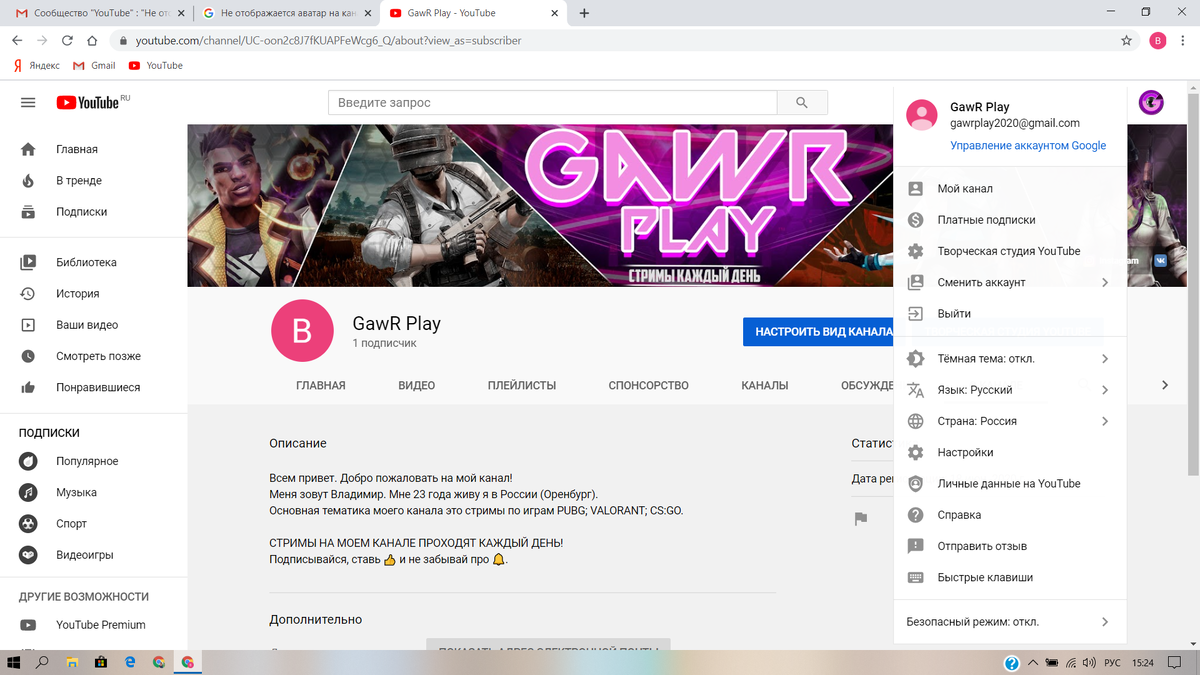Screen dimensions: 1200x675
Task: Click the Выйти sign-out icon
Action: [x=915, y=313]
